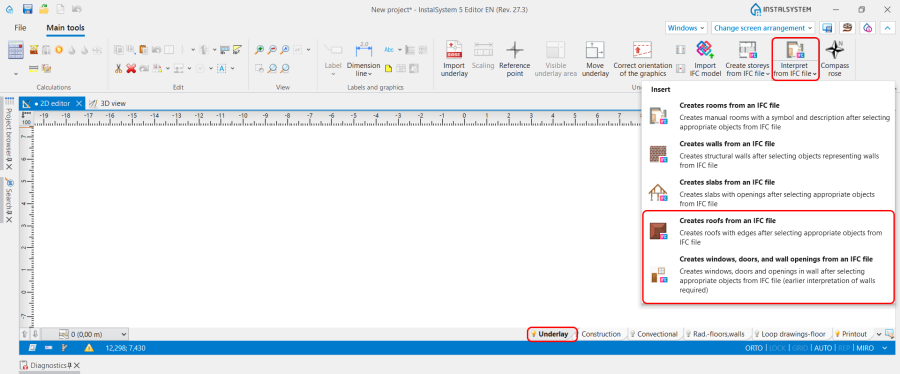This screenshot has width=900, height=374.
Task: Switch to the 3D view tab
Action: click(x=108, y=103)
